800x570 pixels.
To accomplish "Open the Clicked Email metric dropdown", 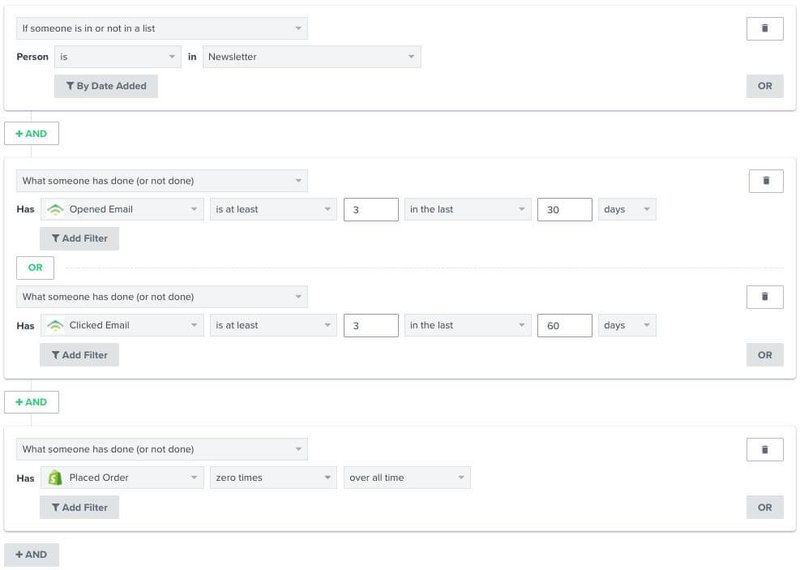I will (123, 326).
